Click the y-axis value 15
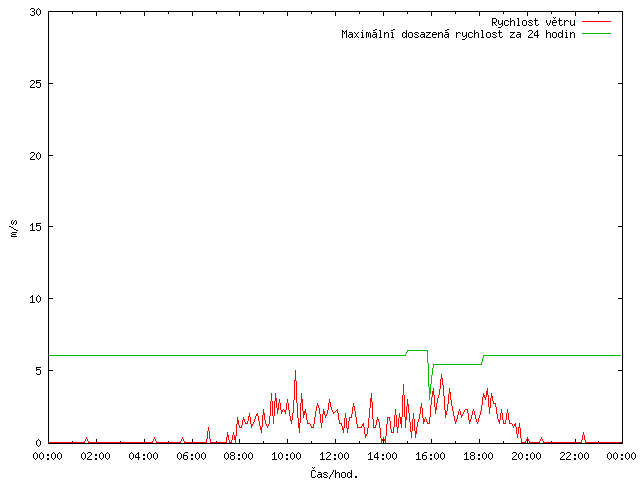Viewport: 640px width, 480px height. (x=36, y=227)
